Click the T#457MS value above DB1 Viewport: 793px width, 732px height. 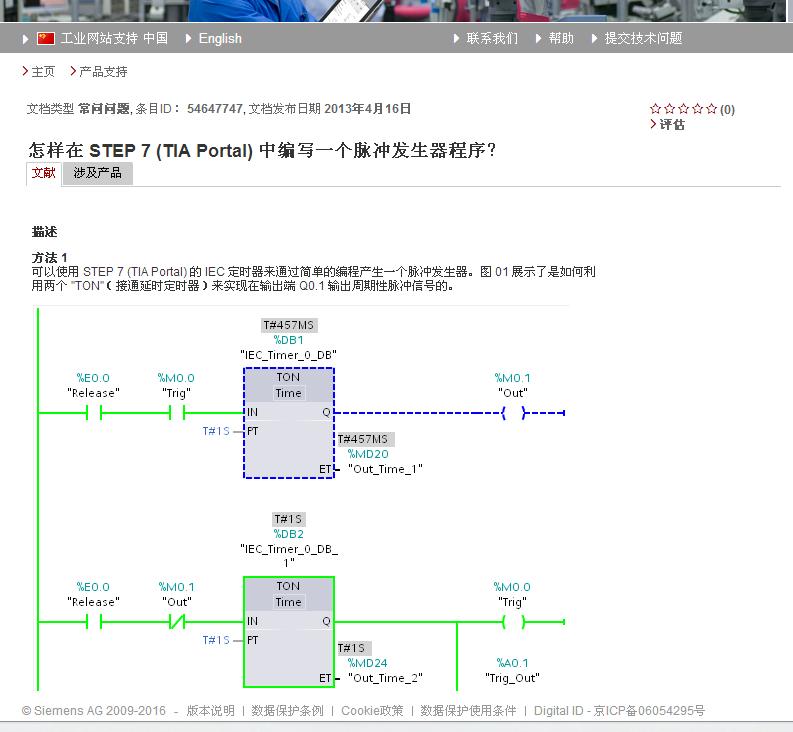click(289, 325)
